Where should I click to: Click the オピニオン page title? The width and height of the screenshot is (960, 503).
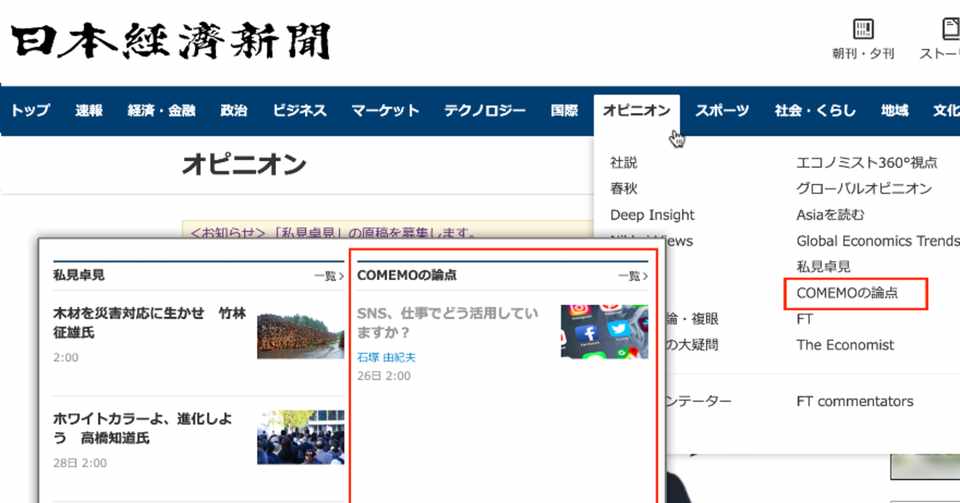tap(244, 165)
